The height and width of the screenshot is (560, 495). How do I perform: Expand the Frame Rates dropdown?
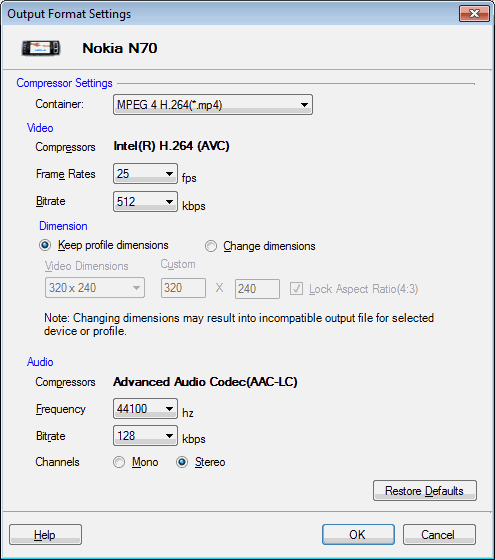click(x=145, y=174)
